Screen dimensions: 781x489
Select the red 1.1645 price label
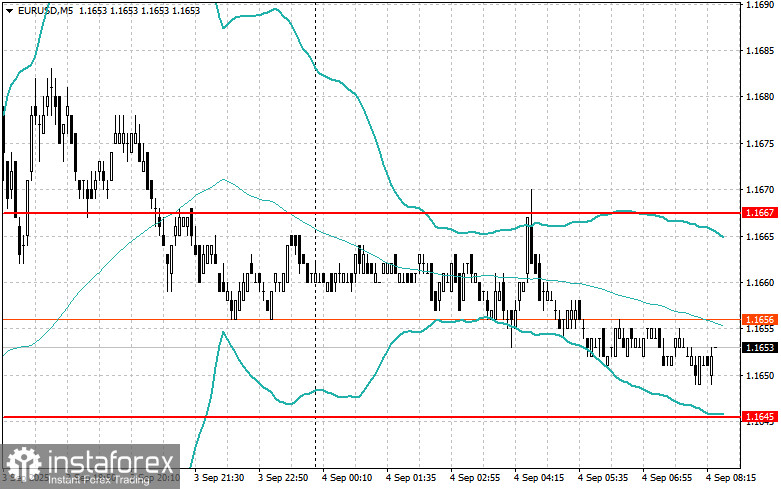click(x=760, y=417)
